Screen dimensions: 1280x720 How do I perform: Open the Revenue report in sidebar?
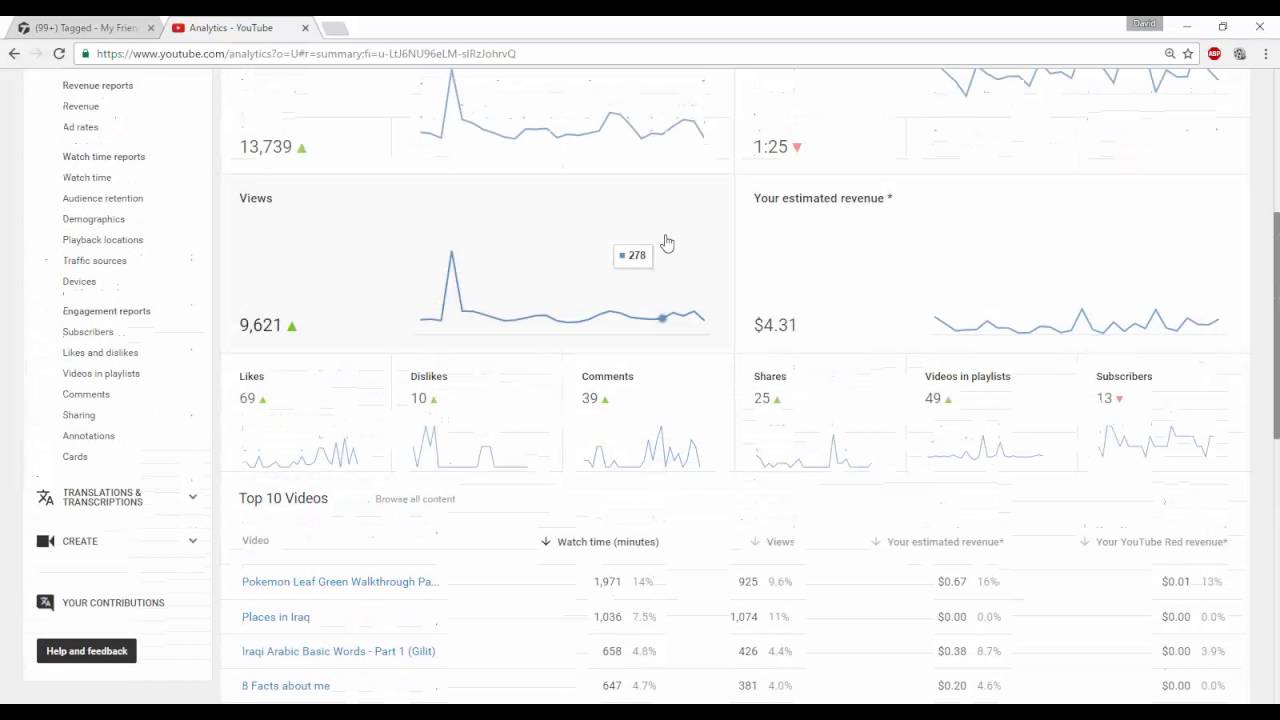(x=81, y=106)
